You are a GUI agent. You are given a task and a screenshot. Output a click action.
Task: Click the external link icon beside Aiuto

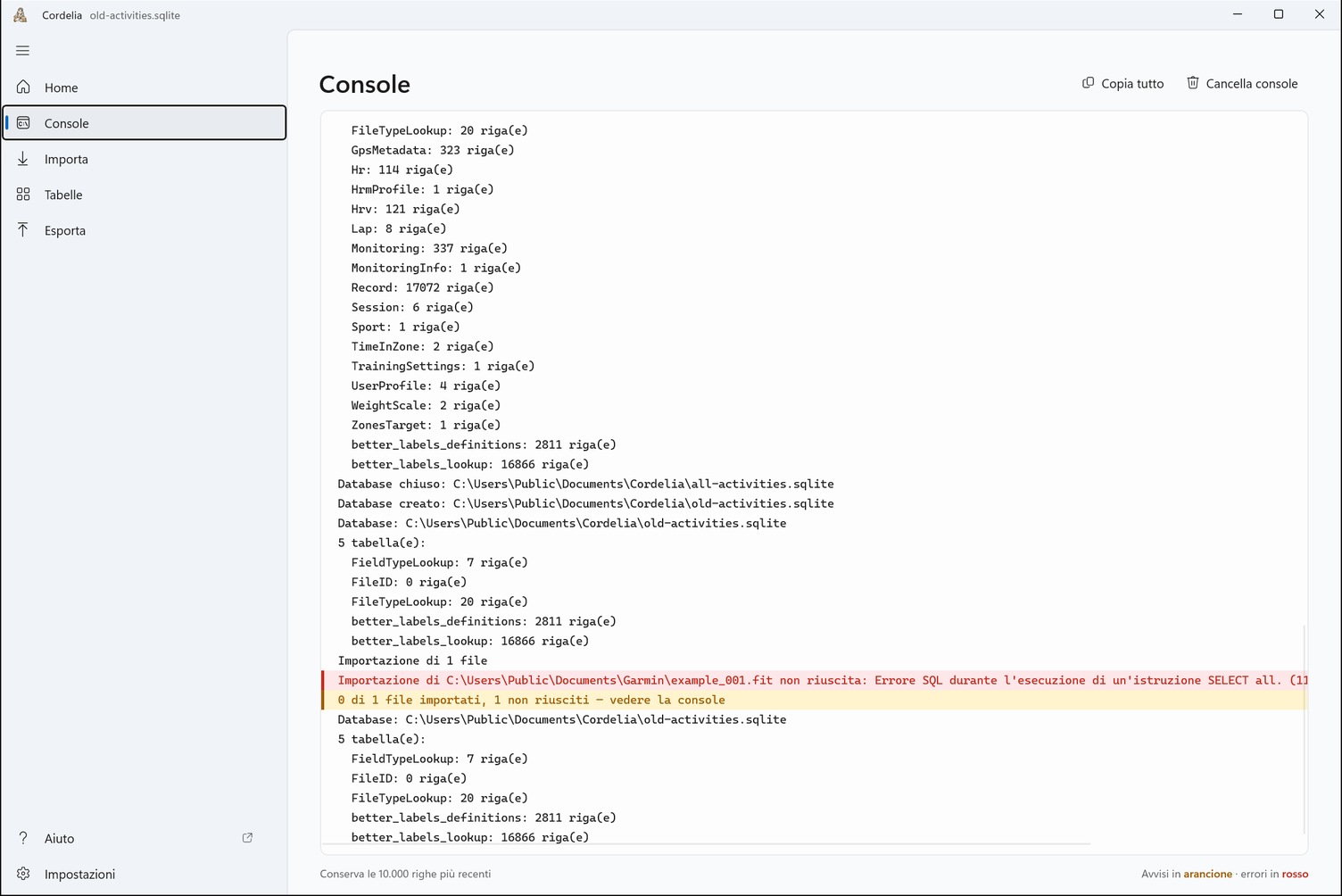click(x=247, y=838)
